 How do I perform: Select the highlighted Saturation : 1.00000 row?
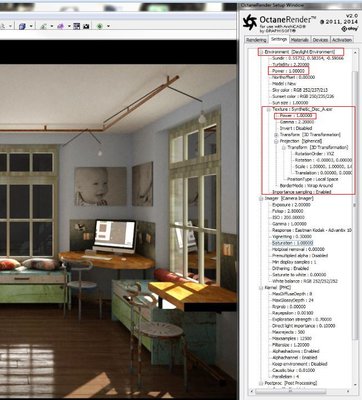tap(292, 243)
